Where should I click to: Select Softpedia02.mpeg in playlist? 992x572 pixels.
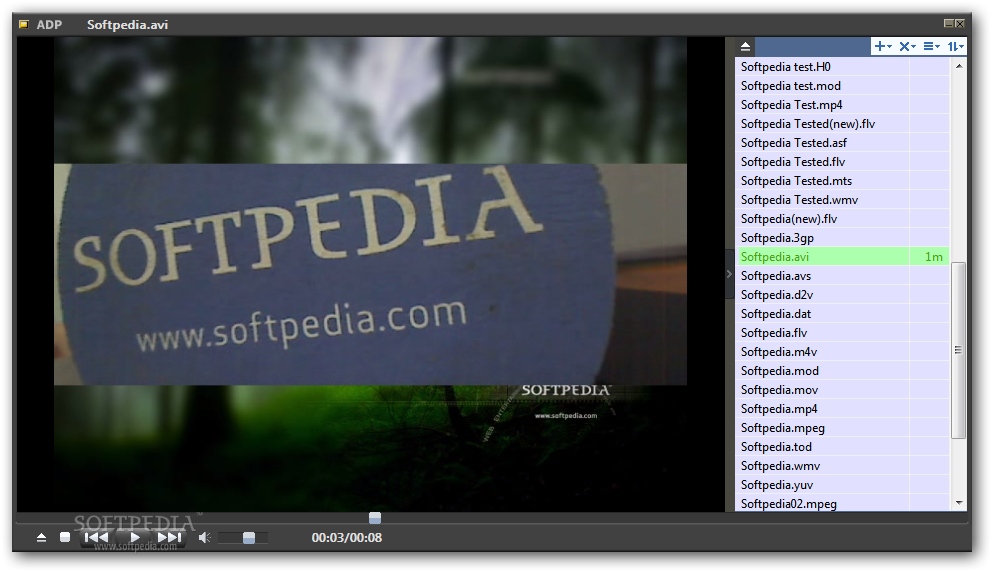point(841,503)
